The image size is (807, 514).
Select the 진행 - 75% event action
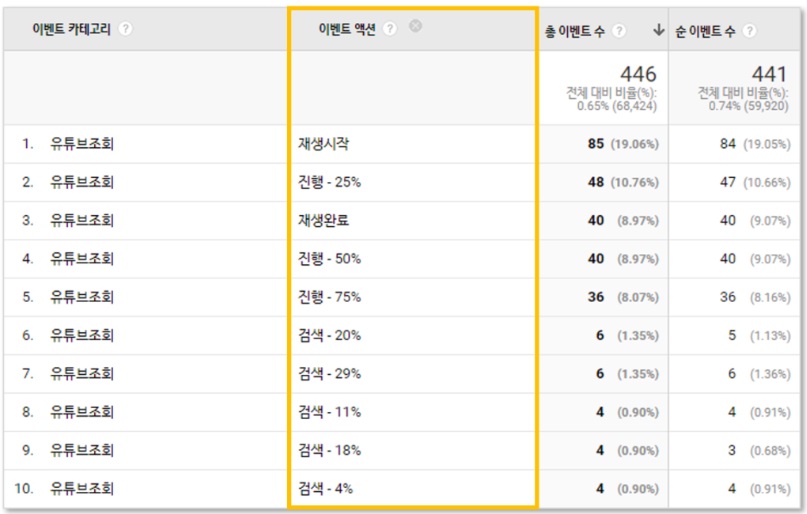click(329, 297)
